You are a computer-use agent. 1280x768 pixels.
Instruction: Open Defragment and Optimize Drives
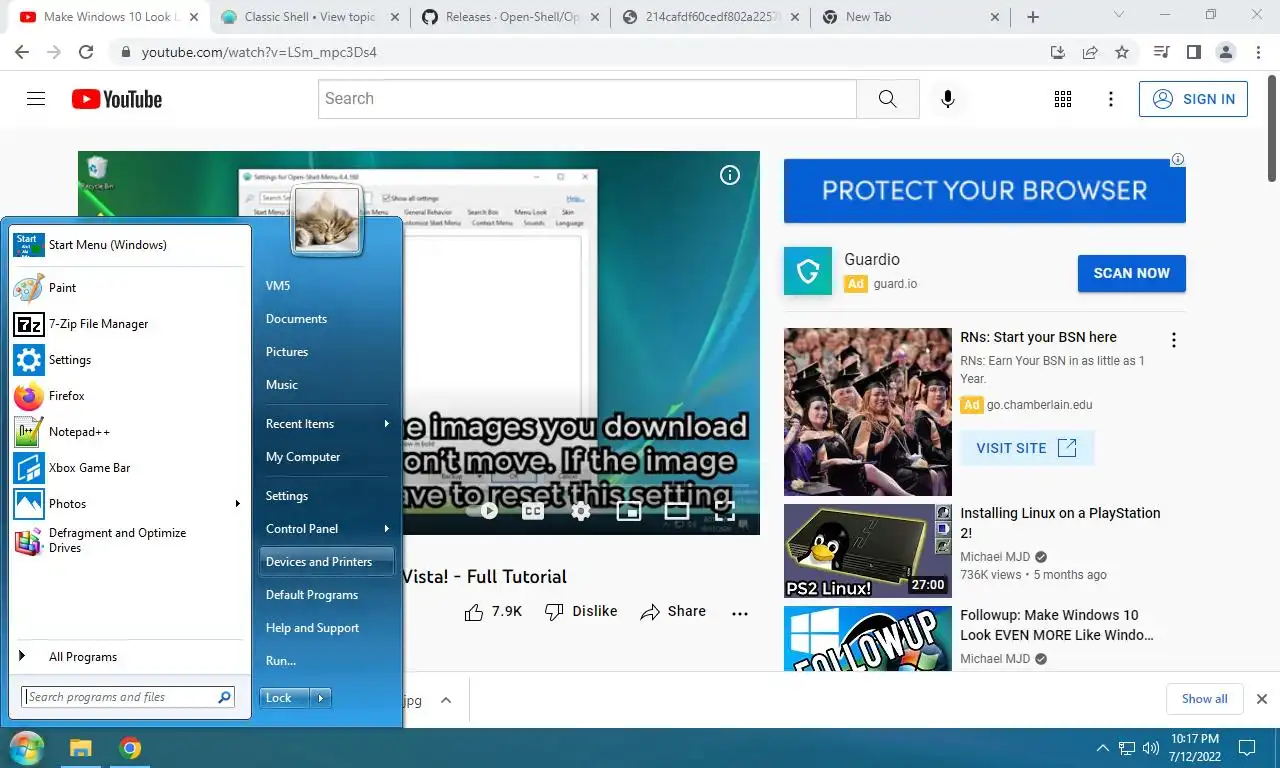pos(128,540)
